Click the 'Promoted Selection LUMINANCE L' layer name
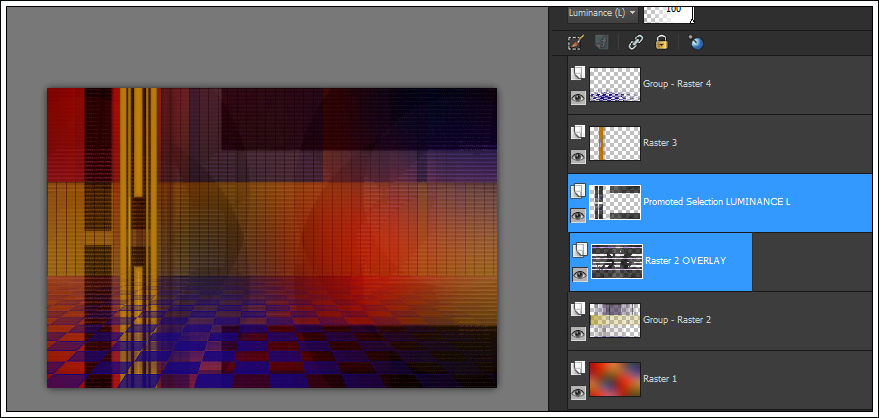Screen dimensions: 879x418 [x=717, y=202]
